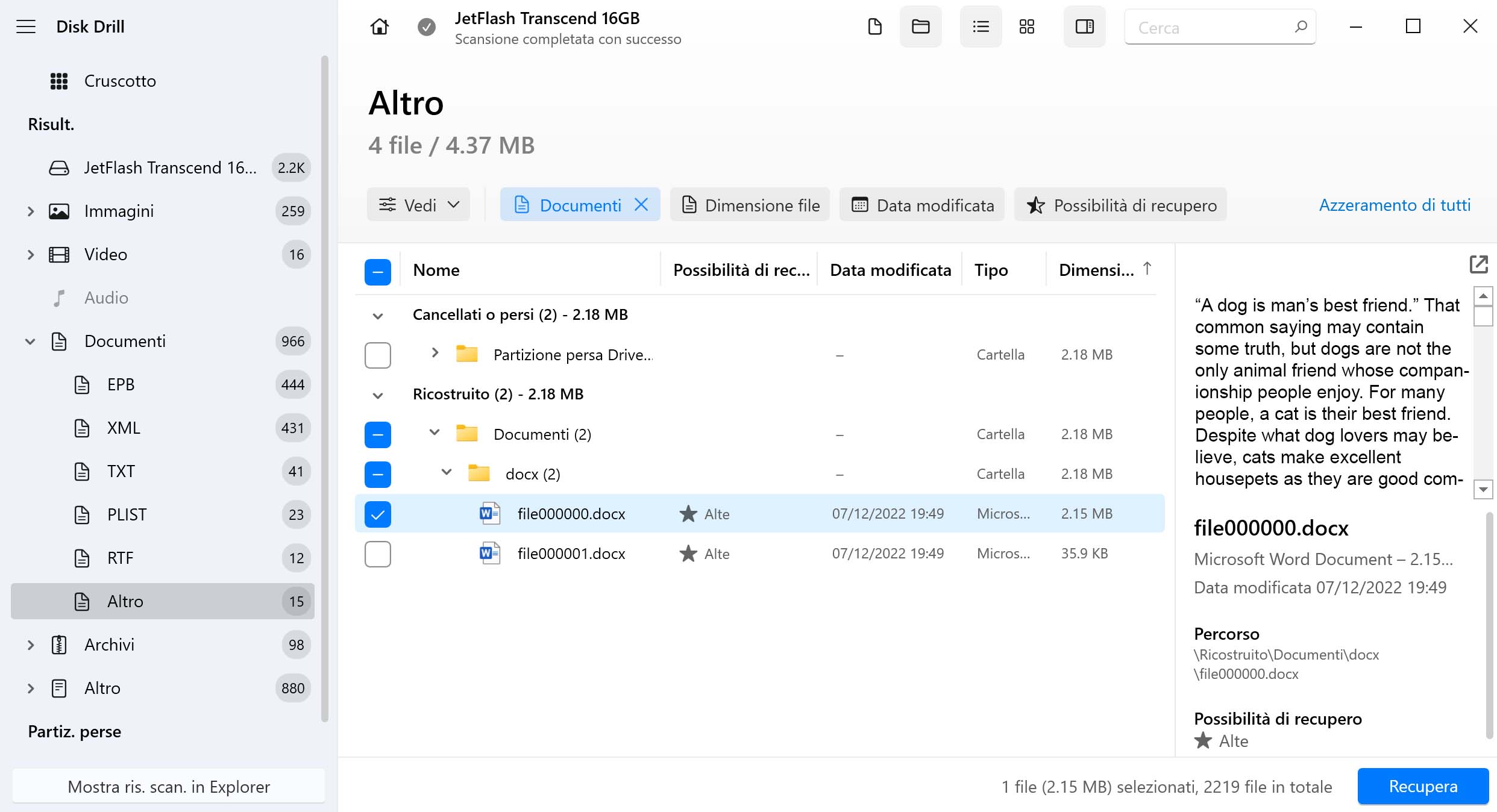
Task: Click the Documenti (2) folder icon
Action: click(x=467, y=434)
